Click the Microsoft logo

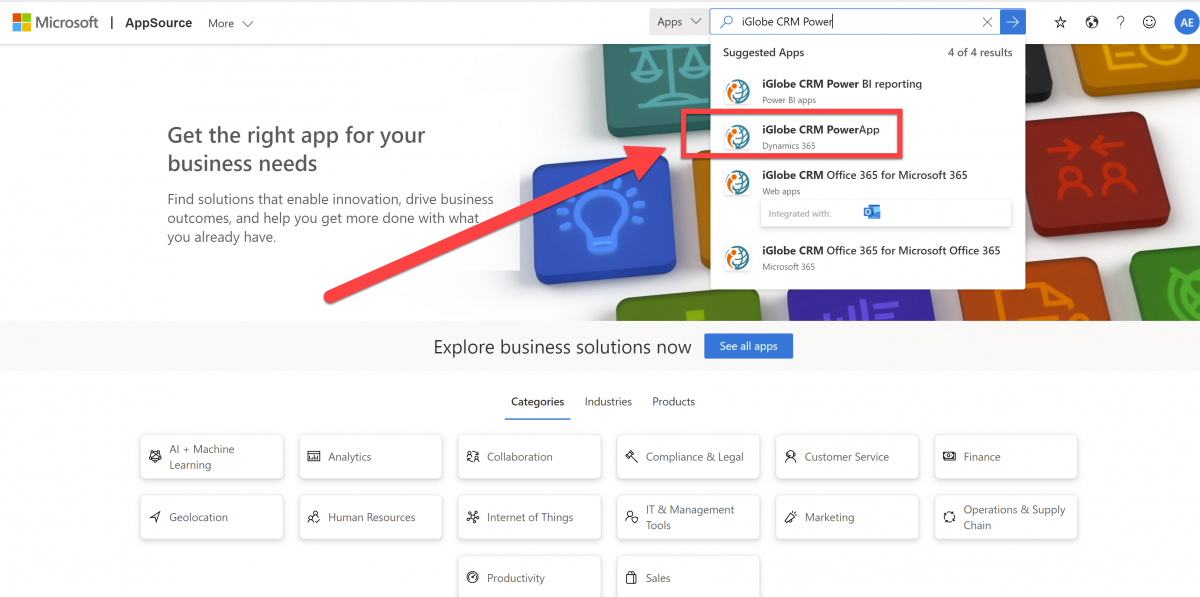[x=55, y=22]
